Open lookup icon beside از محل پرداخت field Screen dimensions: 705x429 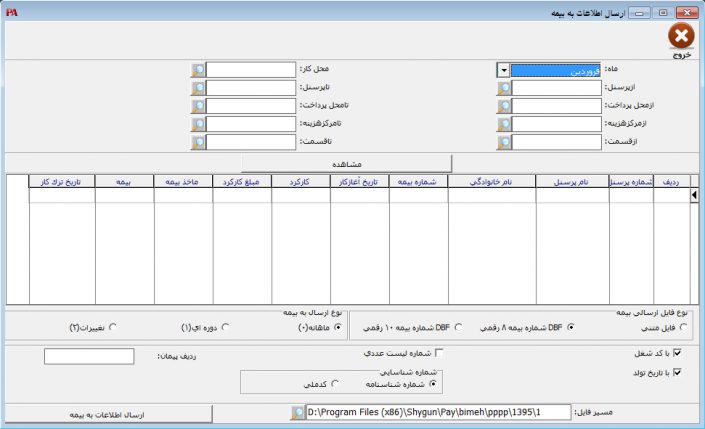504,106
